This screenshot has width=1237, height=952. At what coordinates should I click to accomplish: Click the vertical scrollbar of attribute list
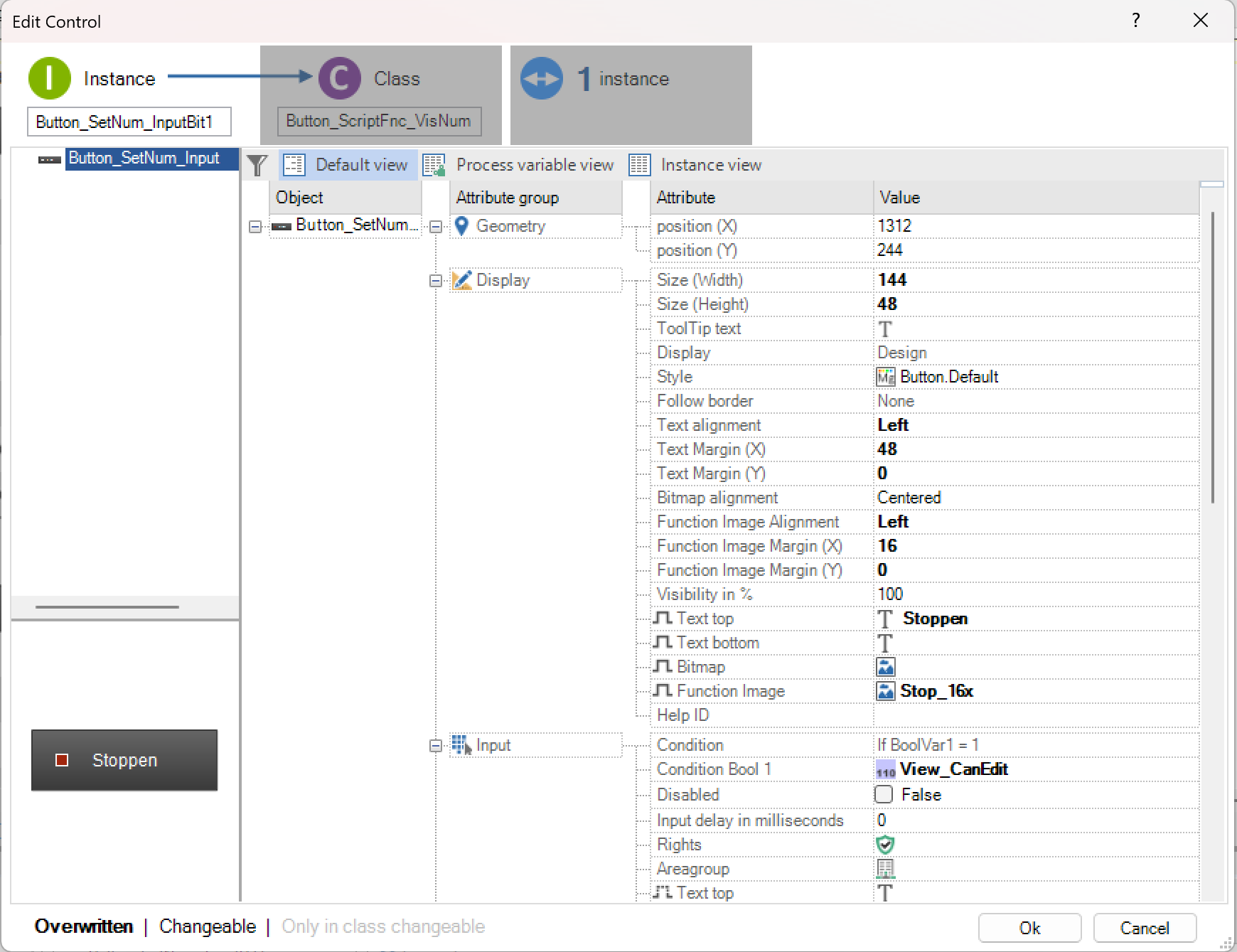click(x=1212, y=355)
